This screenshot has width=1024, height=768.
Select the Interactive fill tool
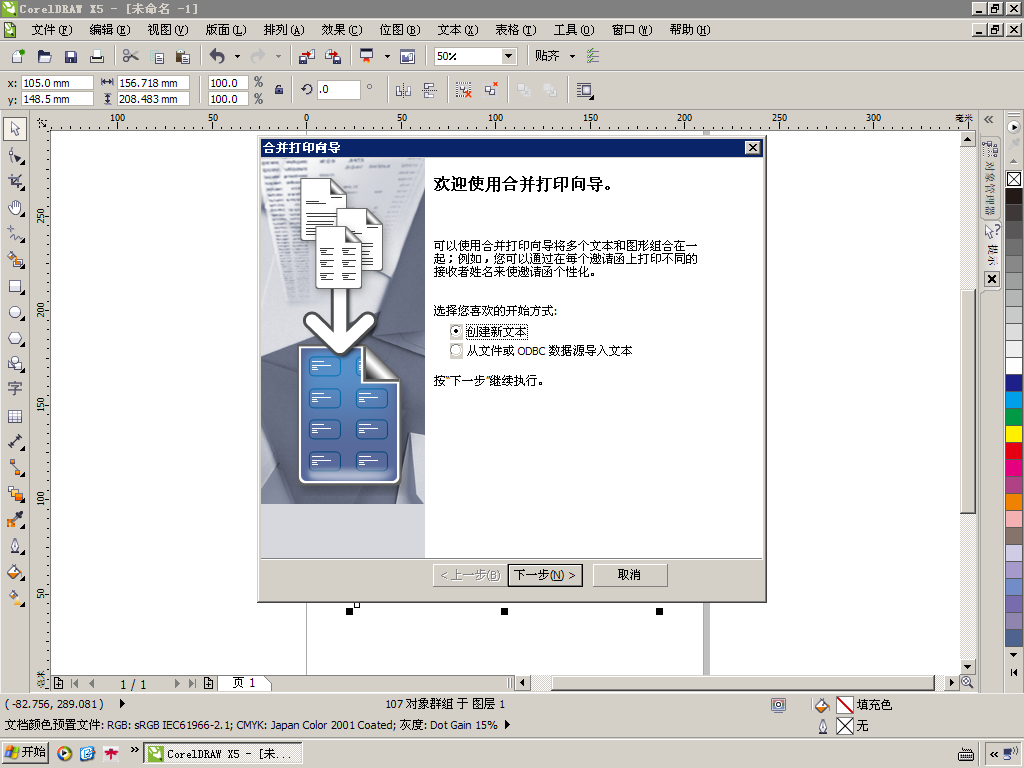(x=15, y=598)
